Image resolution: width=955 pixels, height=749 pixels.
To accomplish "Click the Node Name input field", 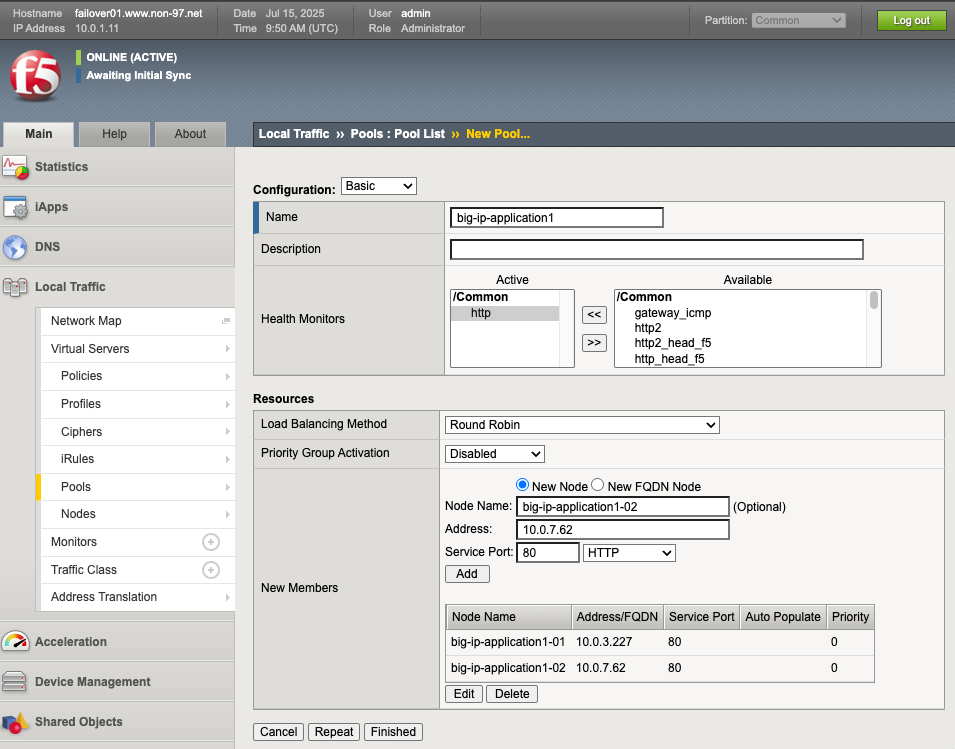I will [x=622, y=507].
